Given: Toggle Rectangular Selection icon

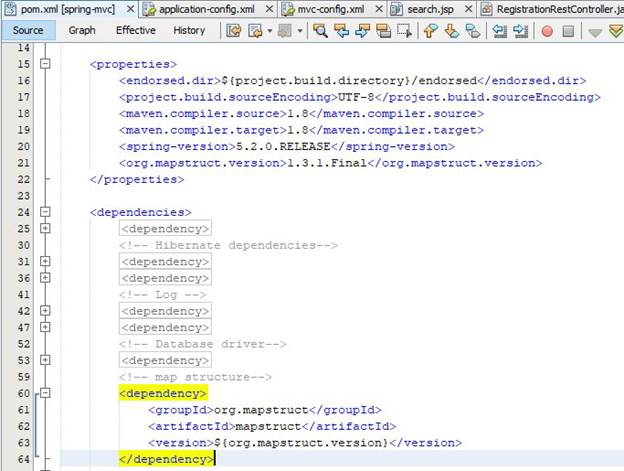Looking at the screenshot, I should [x=404, y=31].
